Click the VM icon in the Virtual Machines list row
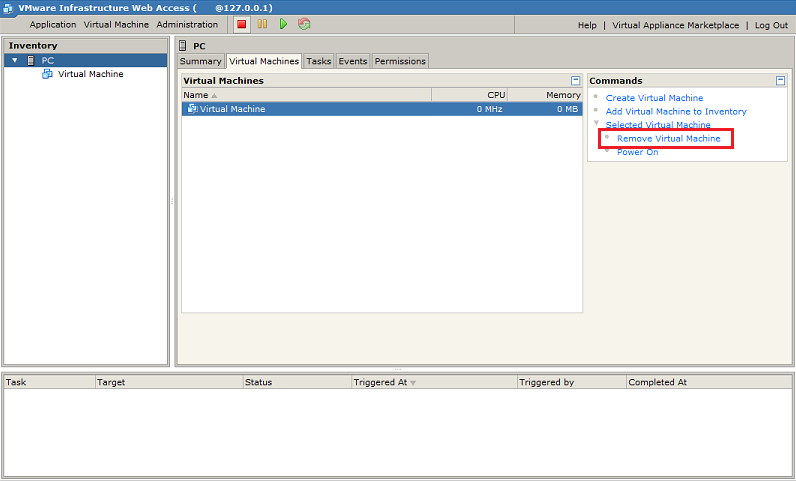Viewport: 796px width, 481px height. tap(192, 109)
